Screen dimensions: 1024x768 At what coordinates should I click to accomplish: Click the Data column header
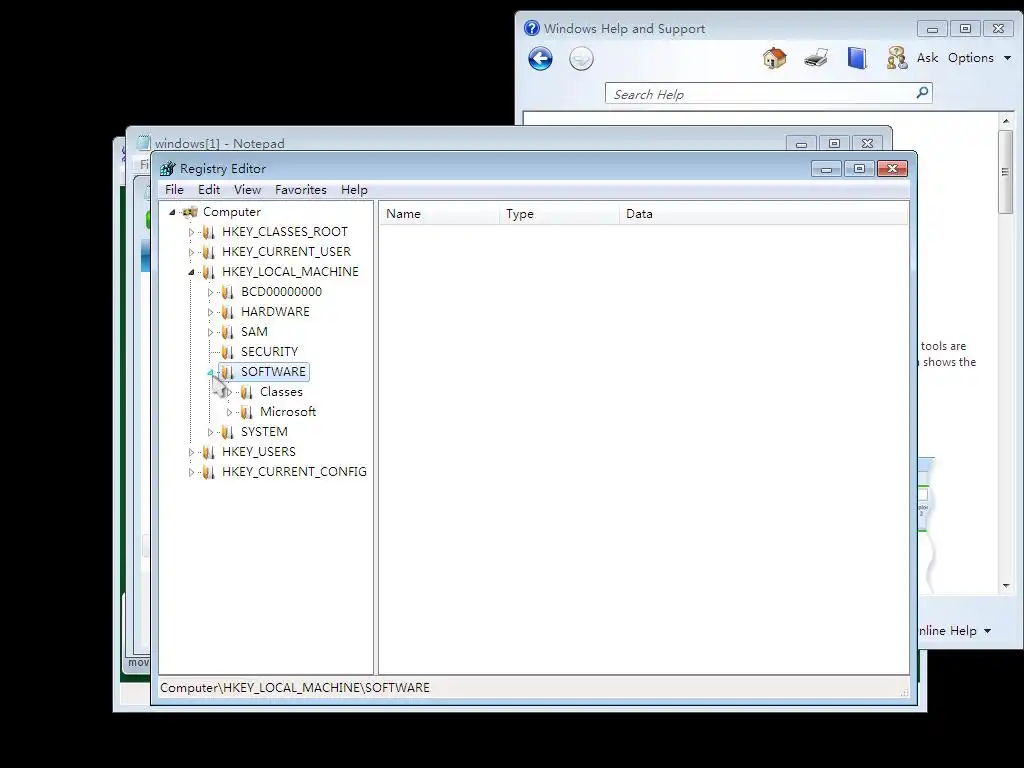tap(763, 214)
